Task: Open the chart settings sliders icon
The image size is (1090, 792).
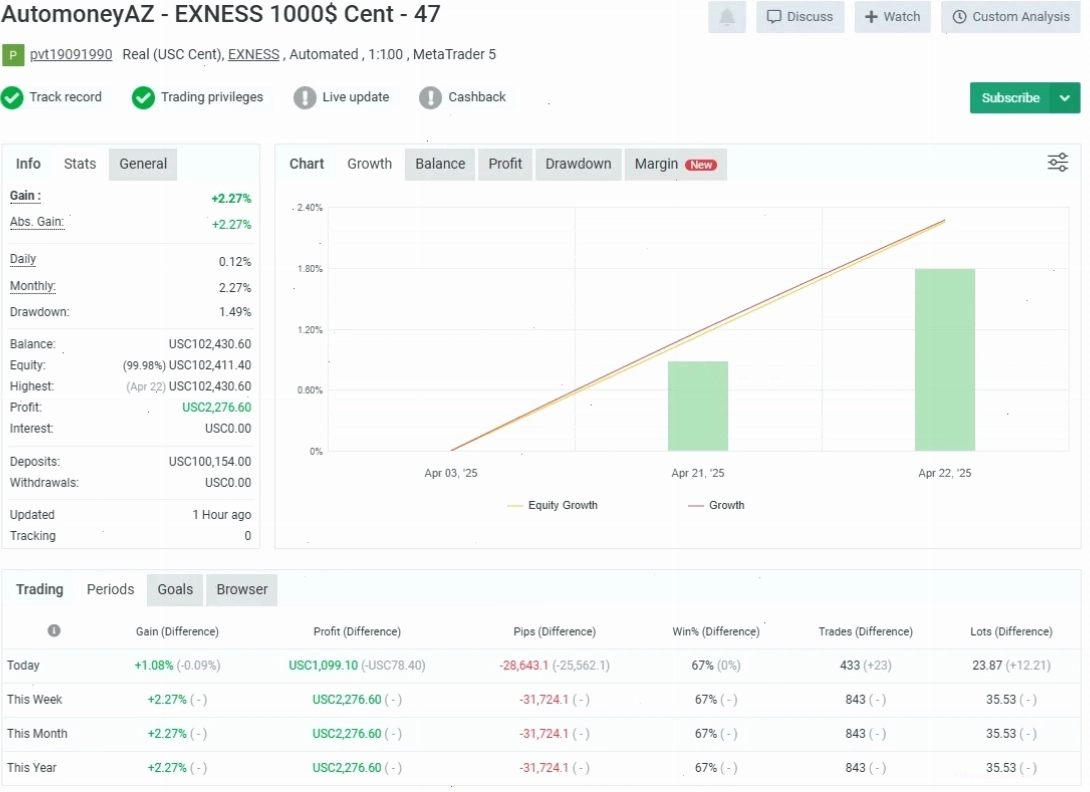Action: (x=1057, y=163)
